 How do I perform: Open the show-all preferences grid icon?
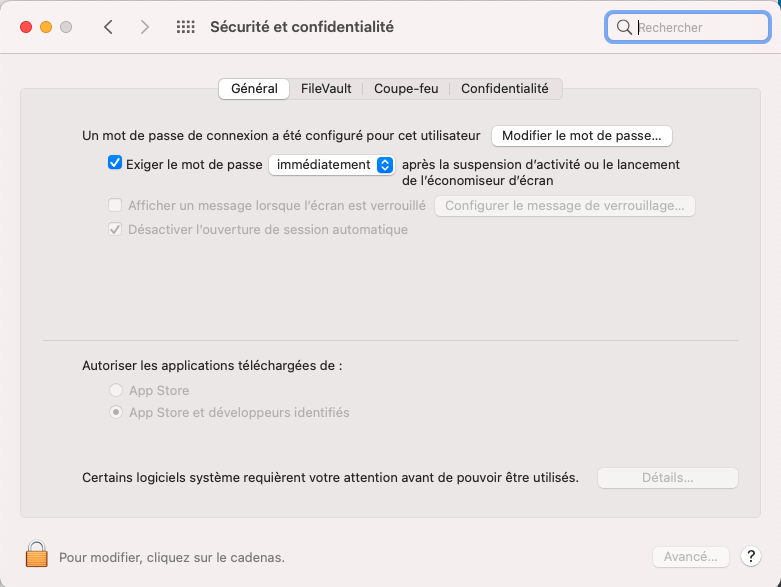(x=186, y=27)
